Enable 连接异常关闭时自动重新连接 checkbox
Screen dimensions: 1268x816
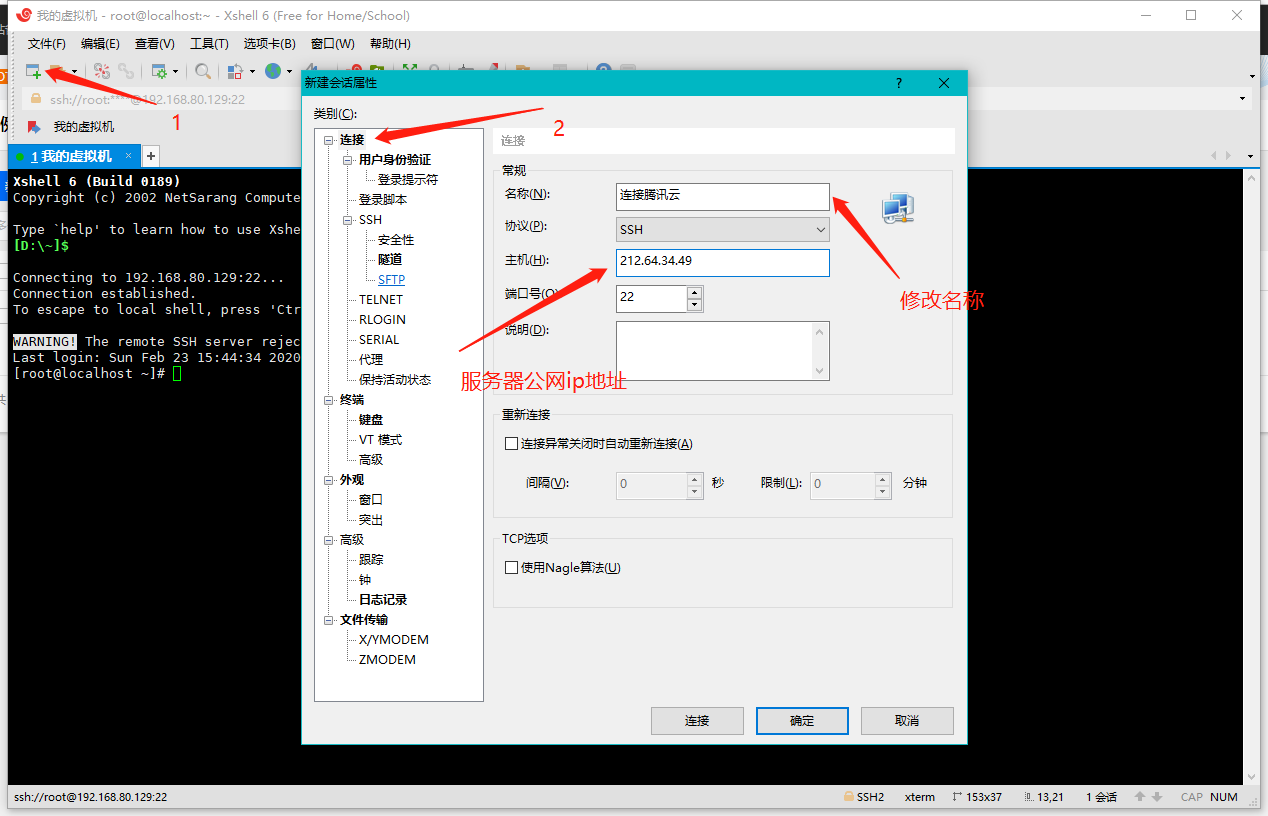pyautogui.click(x=511, y=443)
